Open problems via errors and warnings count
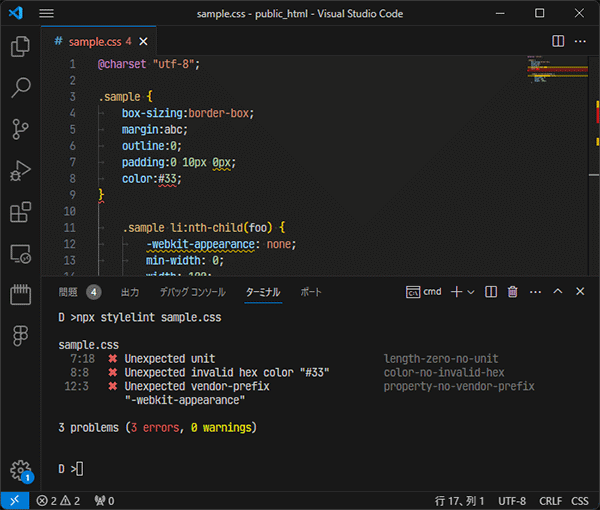The width and height of the screenshot is (600, 510). 58,501
